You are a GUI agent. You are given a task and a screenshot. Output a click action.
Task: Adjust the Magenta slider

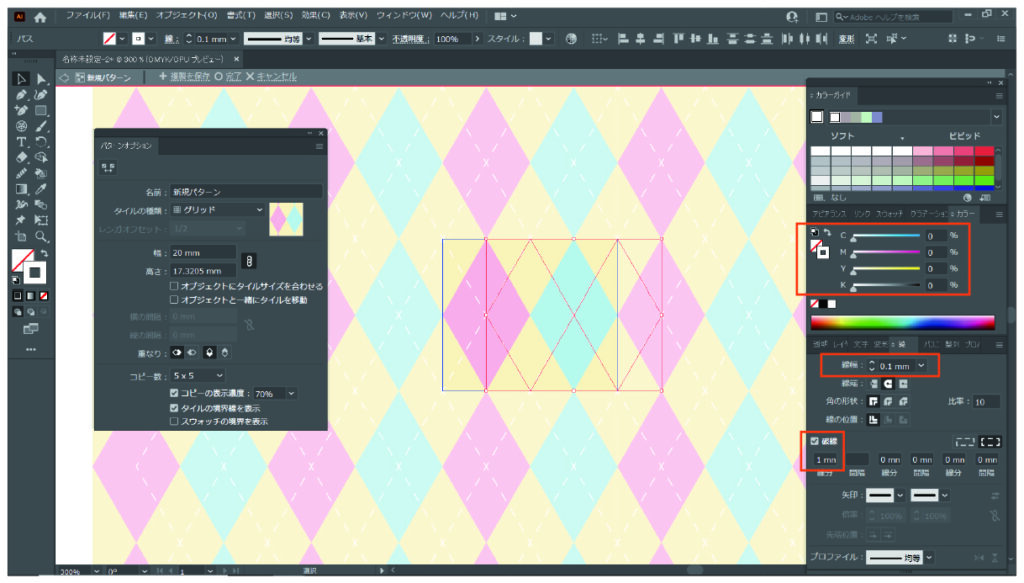[886, 252]
